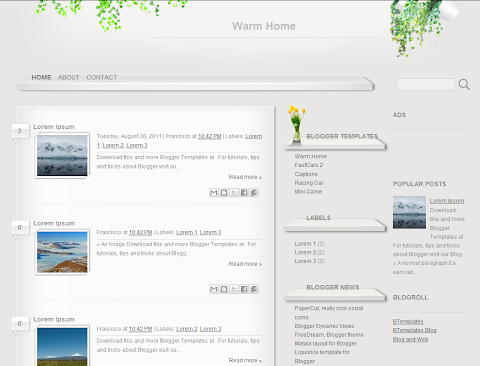Share first post to Facebook icon

244,193
